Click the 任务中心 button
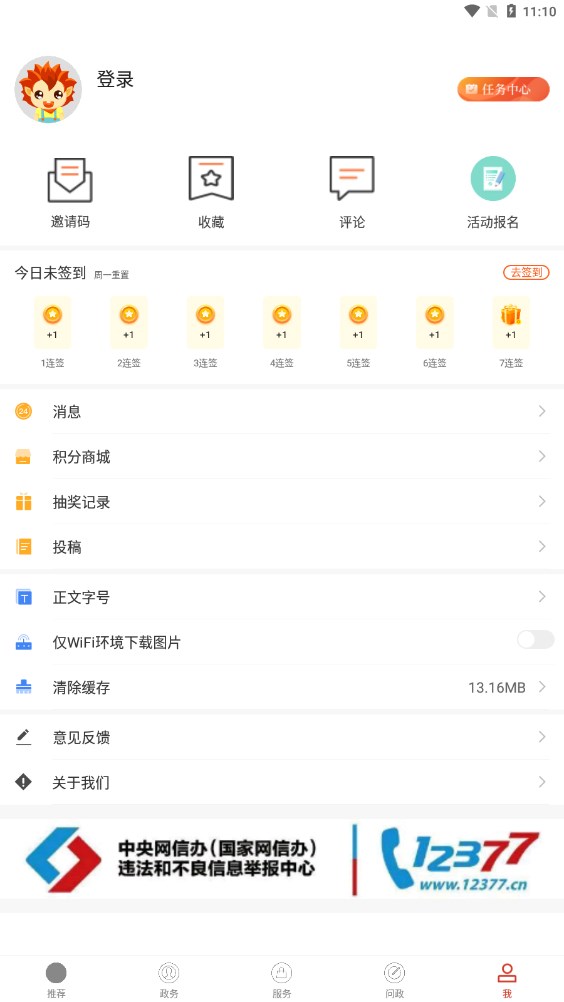This screenshot has width=564, height=1002. point(503,89)
